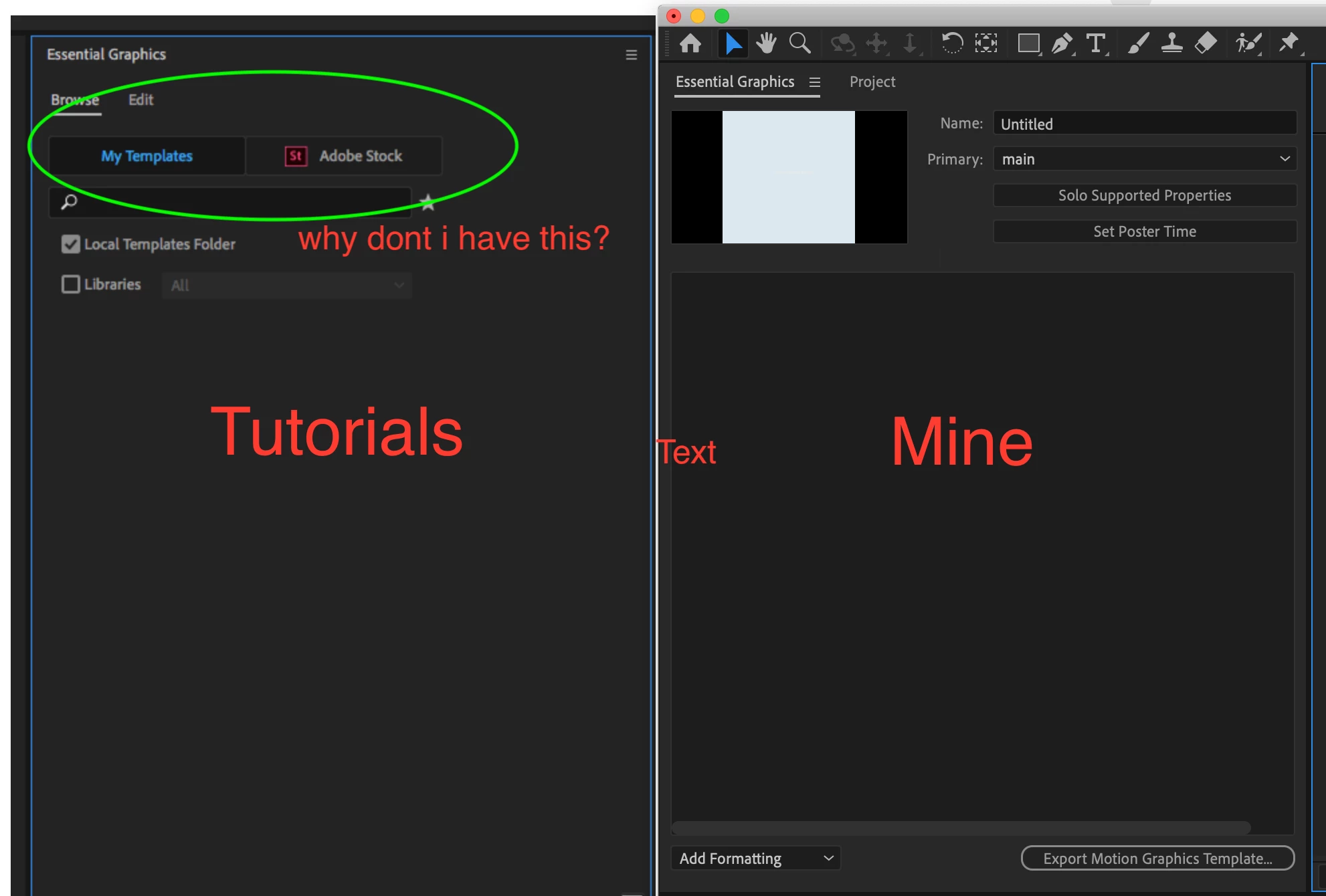Enable the Libraries checkbox
The image size is (1326, 896).
click(71, 284)
